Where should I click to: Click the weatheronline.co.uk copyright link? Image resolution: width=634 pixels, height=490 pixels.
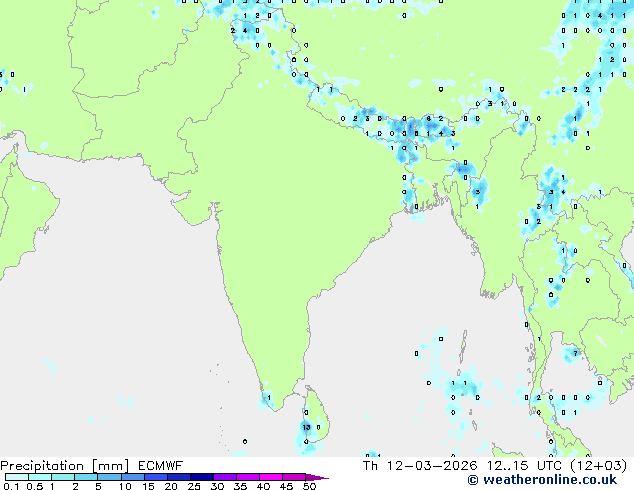click(x=542, y=480)
